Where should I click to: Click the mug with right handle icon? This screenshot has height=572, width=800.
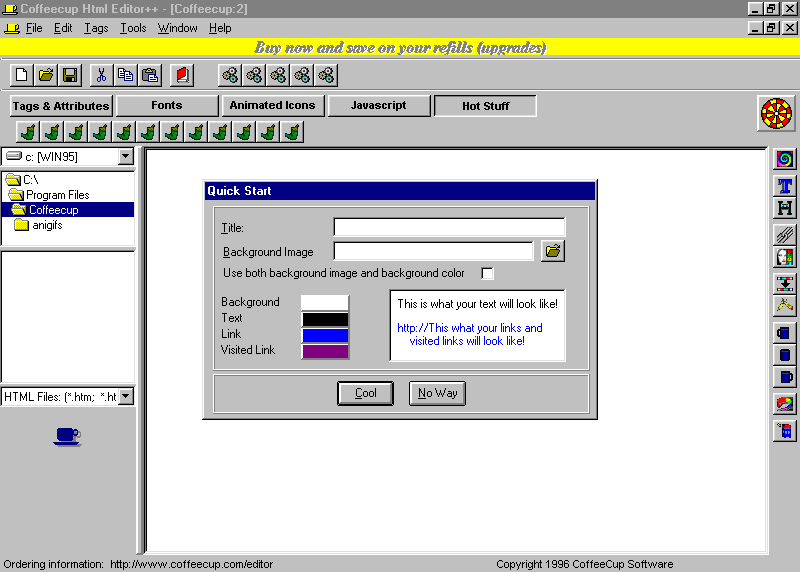pyautogui.click(x=785, y=378)
